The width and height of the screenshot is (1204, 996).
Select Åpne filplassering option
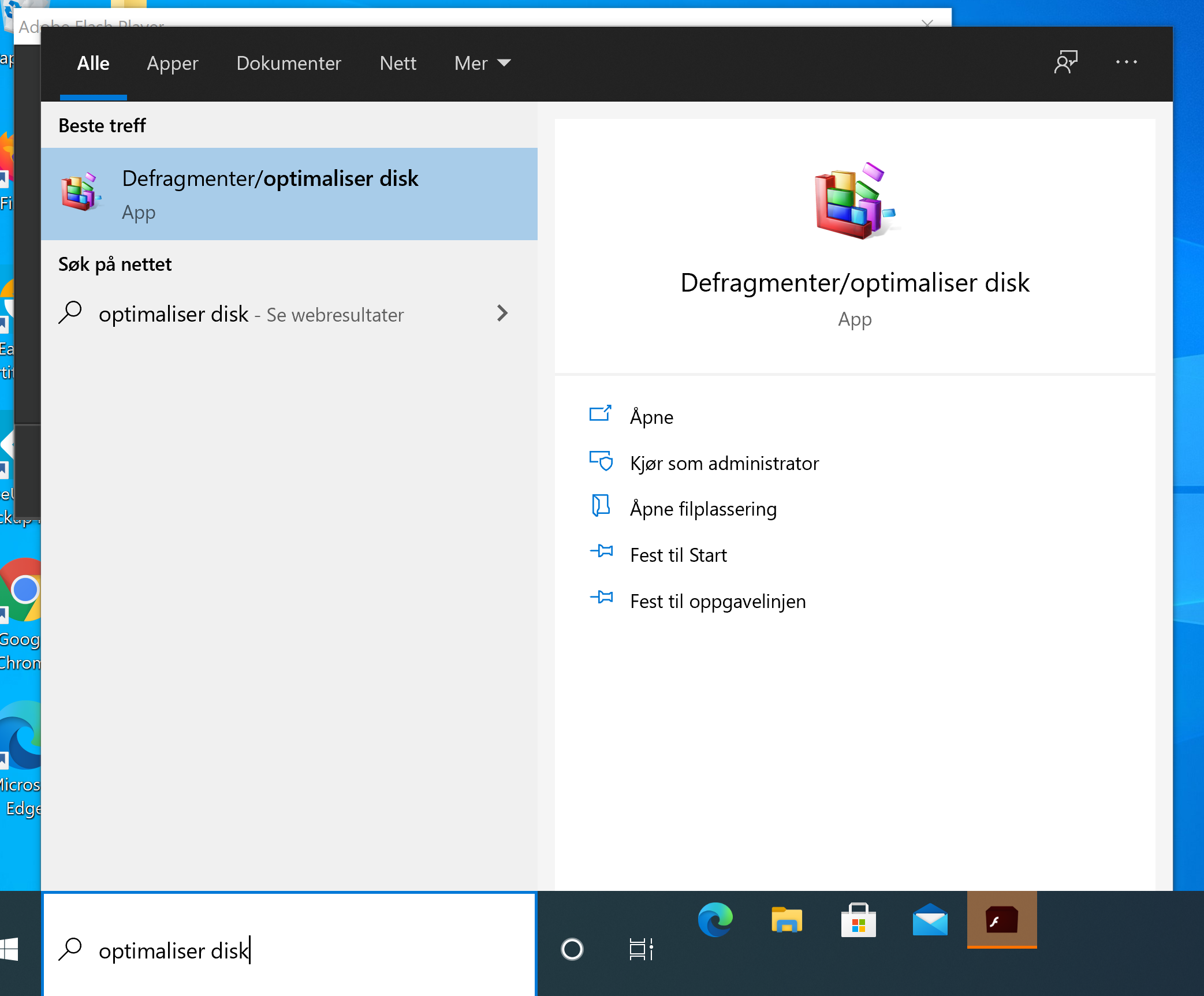pos(703,509)
